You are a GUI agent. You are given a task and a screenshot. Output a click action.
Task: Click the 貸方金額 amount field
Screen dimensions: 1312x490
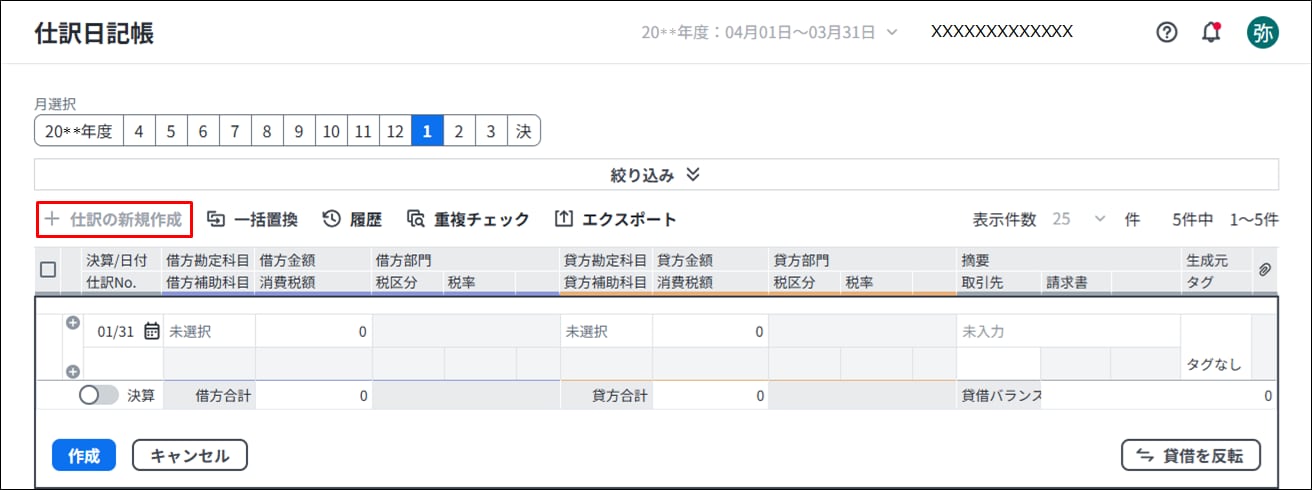pyautogui.click(x=710, y=332)
